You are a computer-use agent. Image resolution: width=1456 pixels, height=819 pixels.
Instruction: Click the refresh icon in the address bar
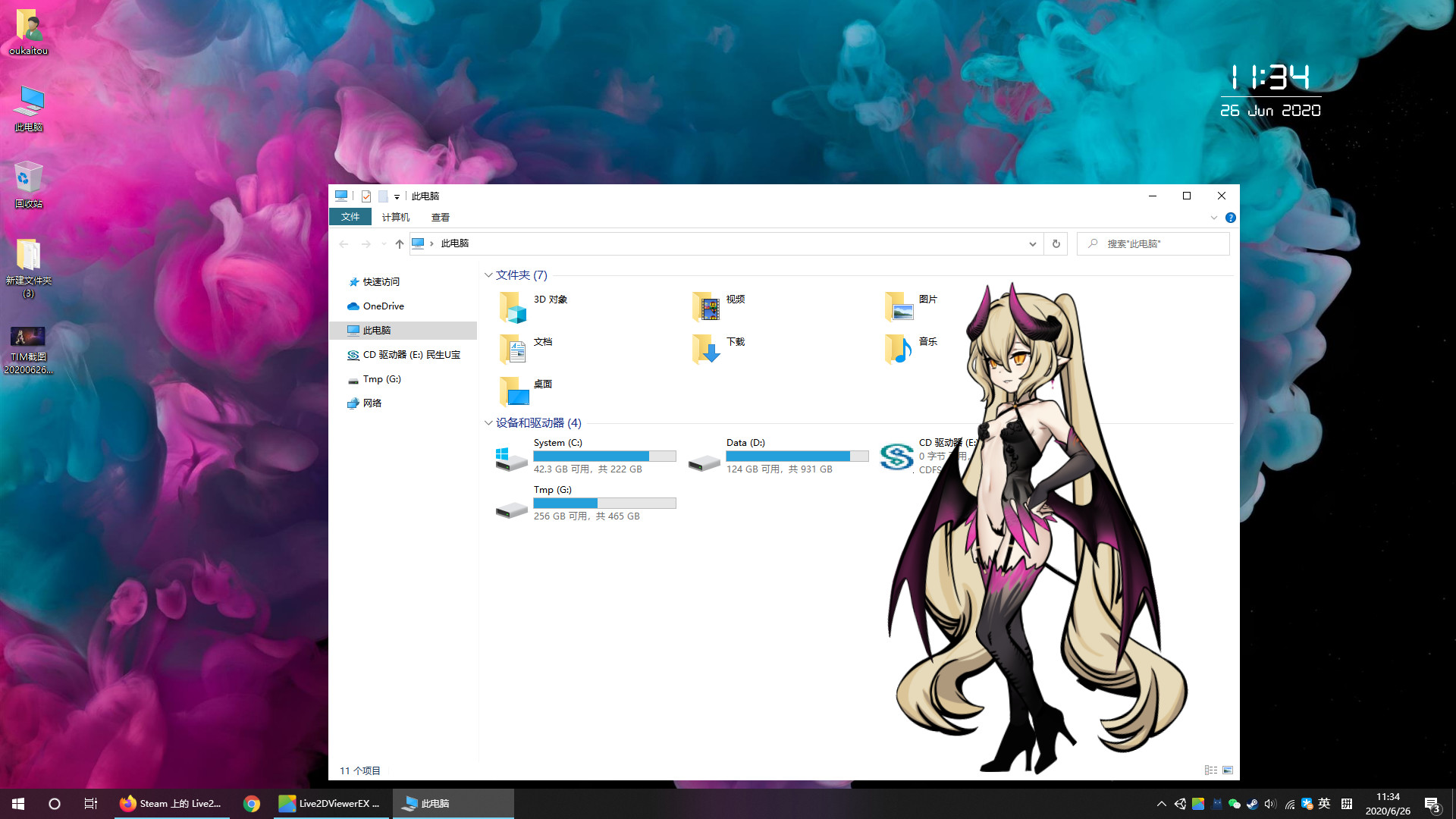tap(1056, 243)
